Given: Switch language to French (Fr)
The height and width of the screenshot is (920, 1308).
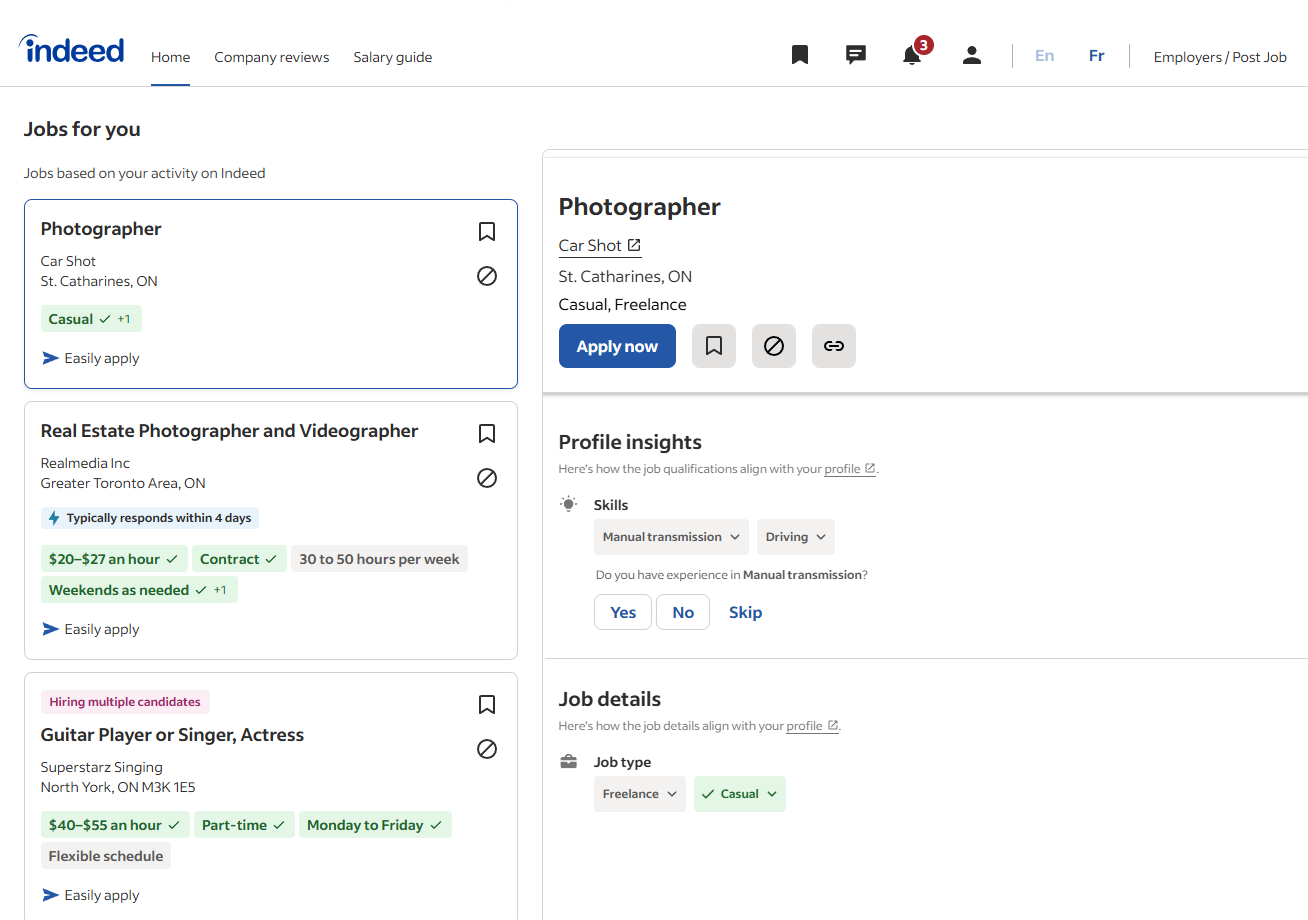Looking at the screenshot, I should 1096,56.
